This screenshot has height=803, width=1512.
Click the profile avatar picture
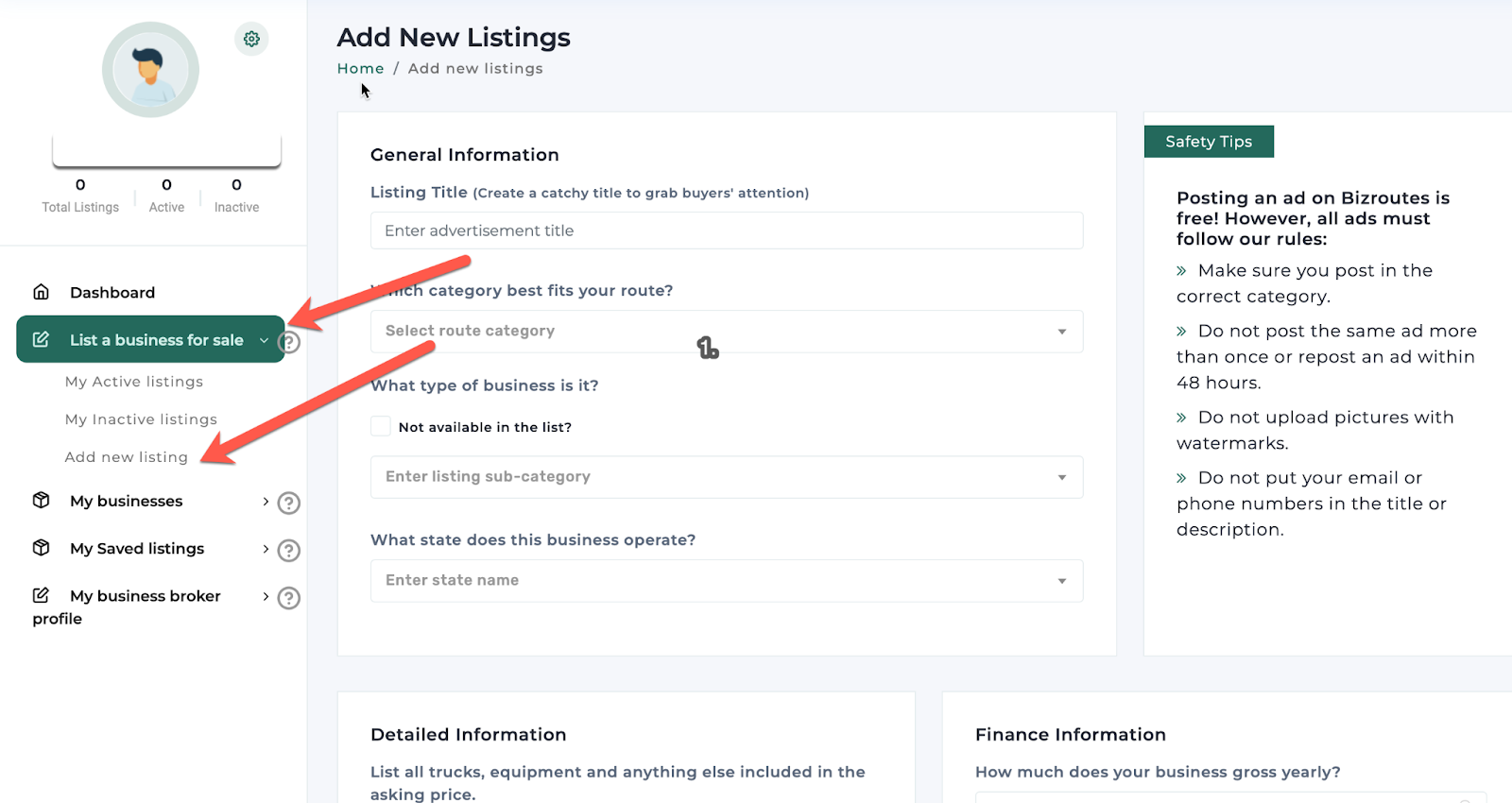pyautogui.click(x=150, y=70)
